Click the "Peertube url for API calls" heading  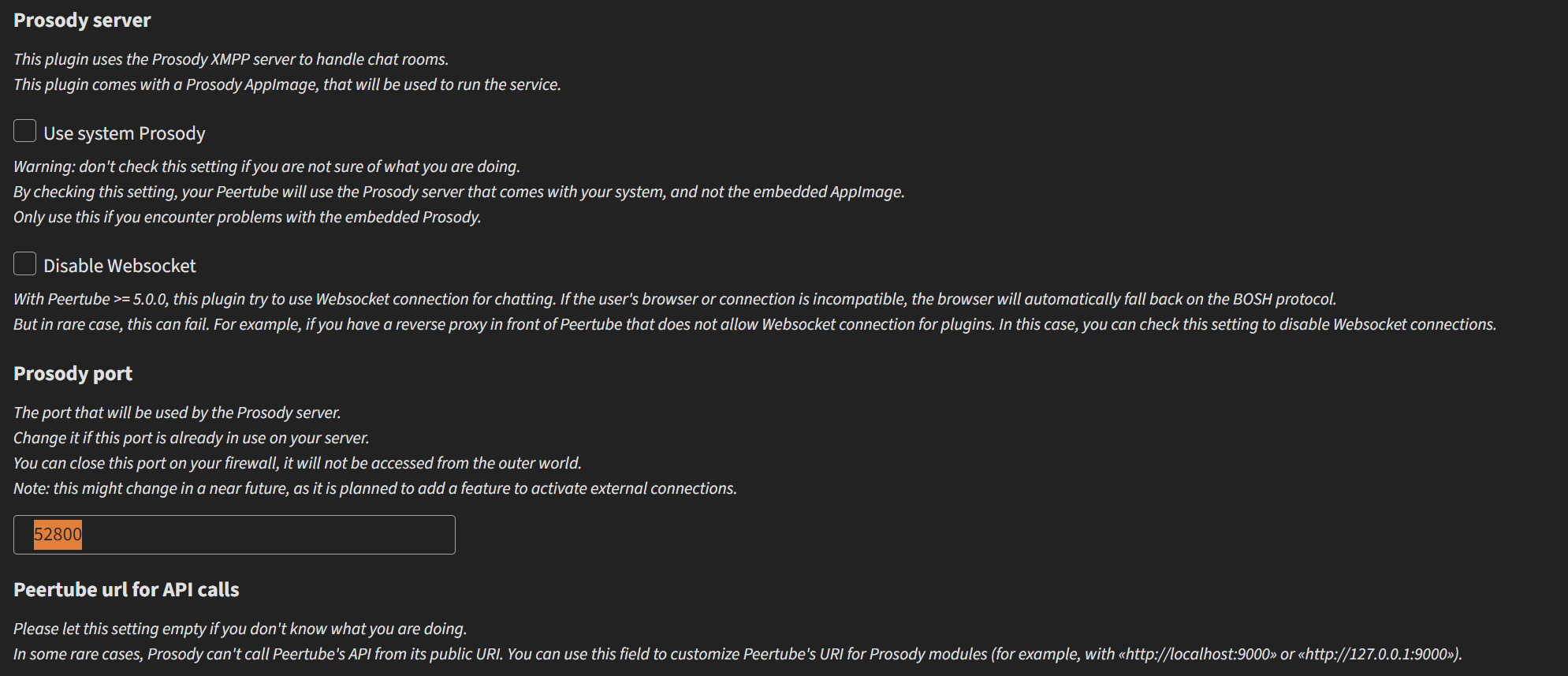126,590
